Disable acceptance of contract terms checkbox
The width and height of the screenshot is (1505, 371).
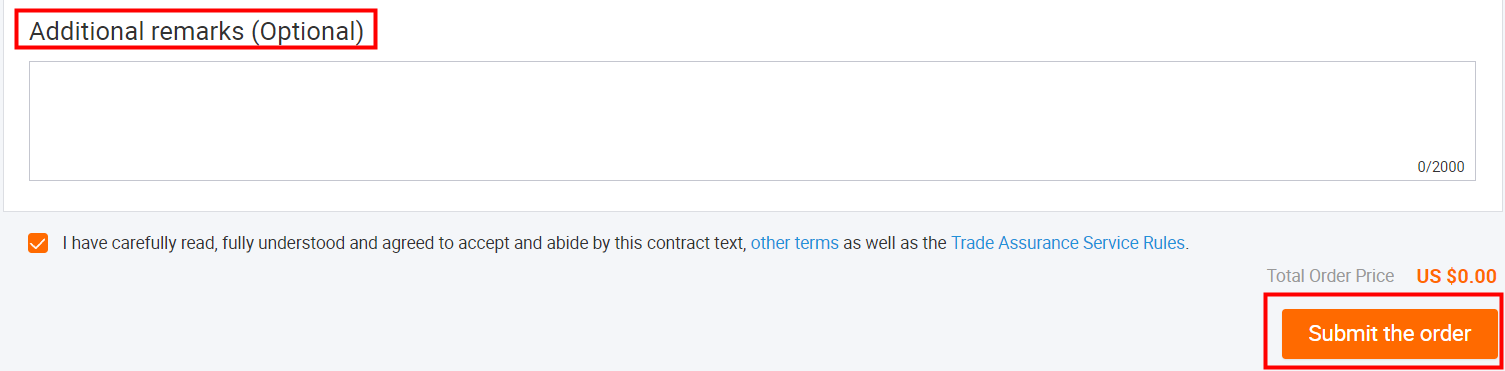point(38,243)
